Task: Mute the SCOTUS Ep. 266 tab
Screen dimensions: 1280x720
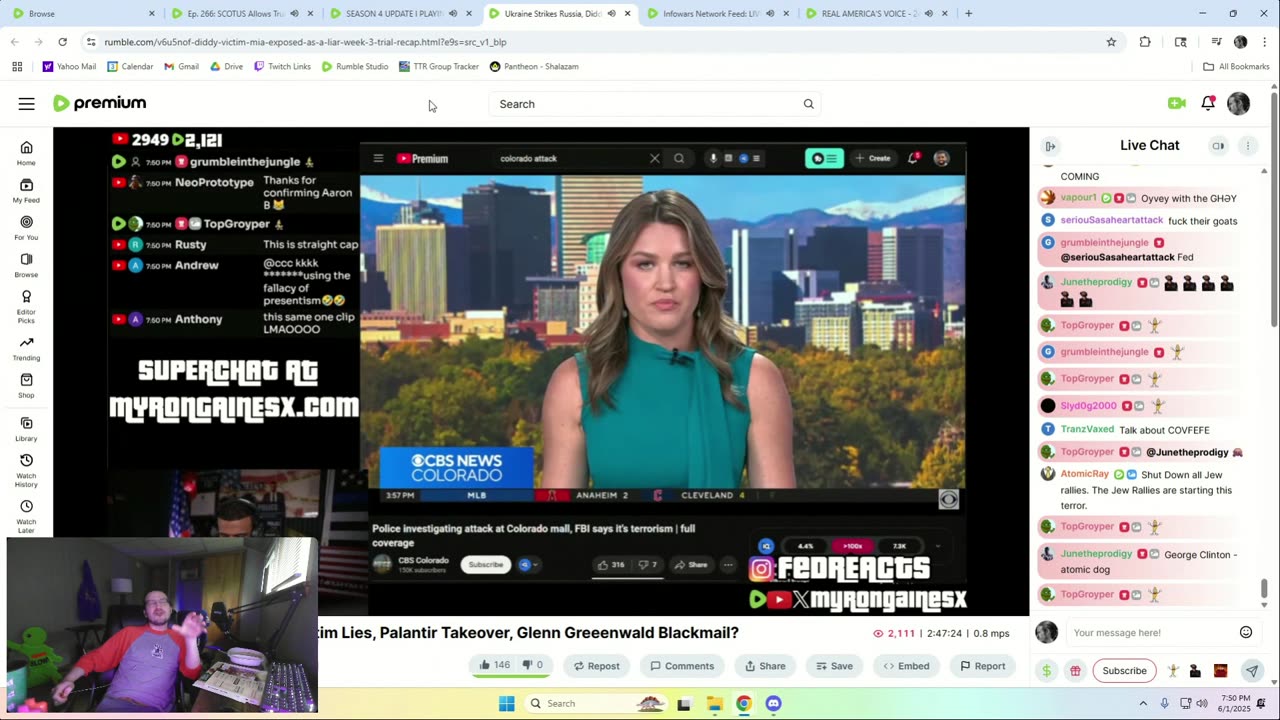Action: (294, 14)
